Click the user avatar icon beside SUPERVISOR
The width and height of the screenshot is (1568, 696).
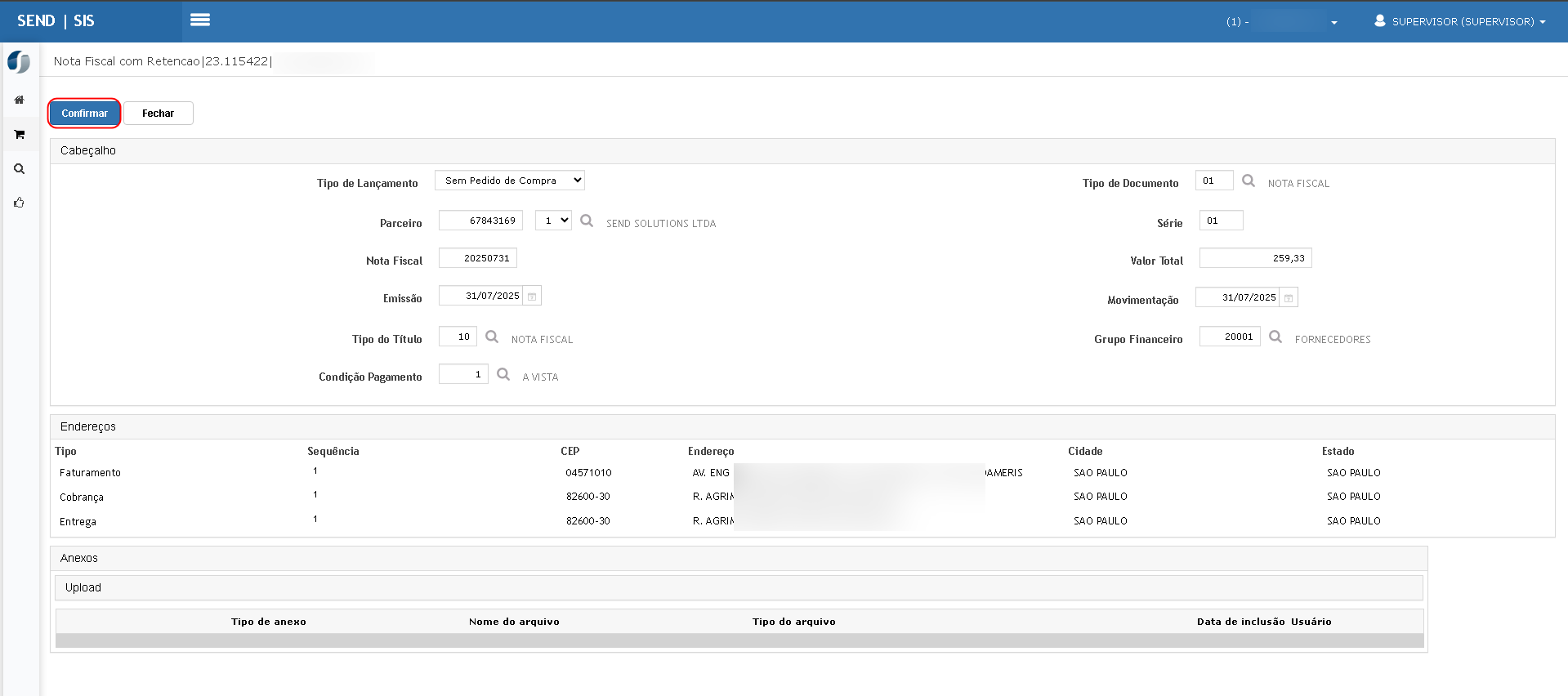click(1380, 21)
